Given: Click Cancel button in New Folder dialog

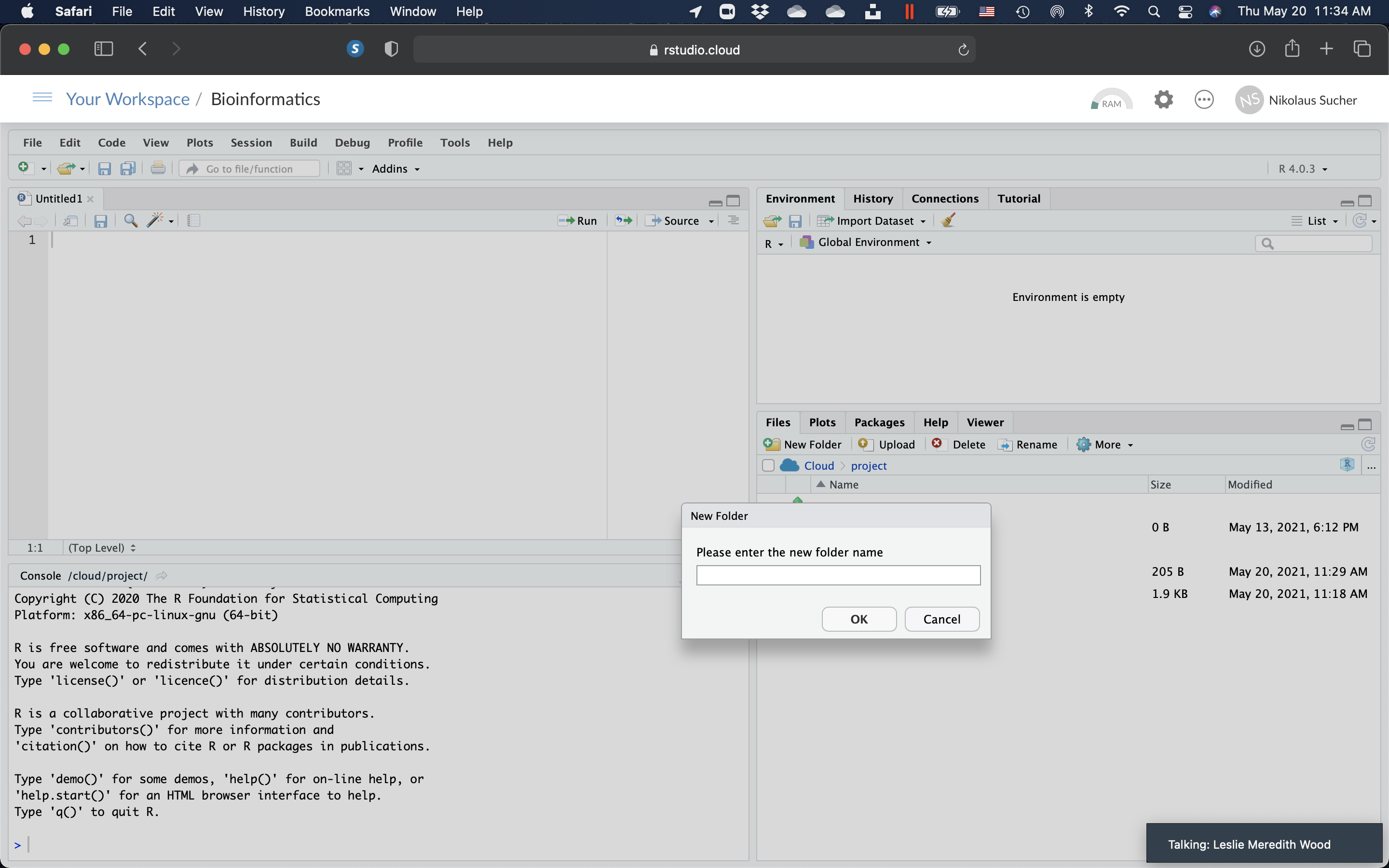Looking at the screenshot, I should pos(940,618).
